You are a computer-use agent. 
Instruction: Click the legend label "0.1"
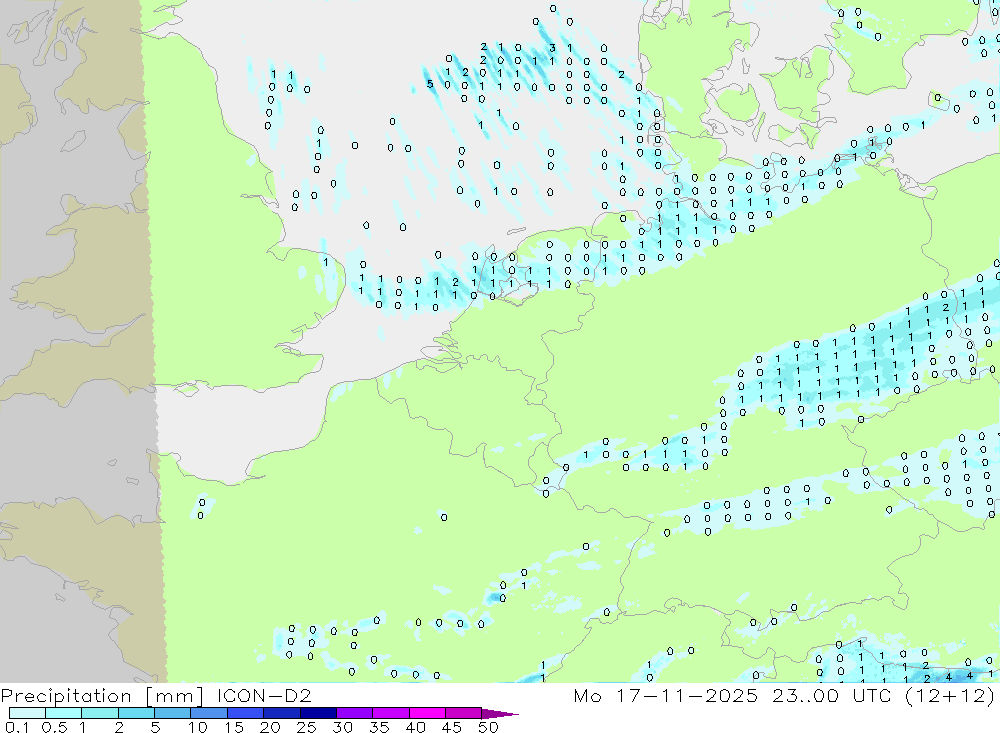point(18,727)
